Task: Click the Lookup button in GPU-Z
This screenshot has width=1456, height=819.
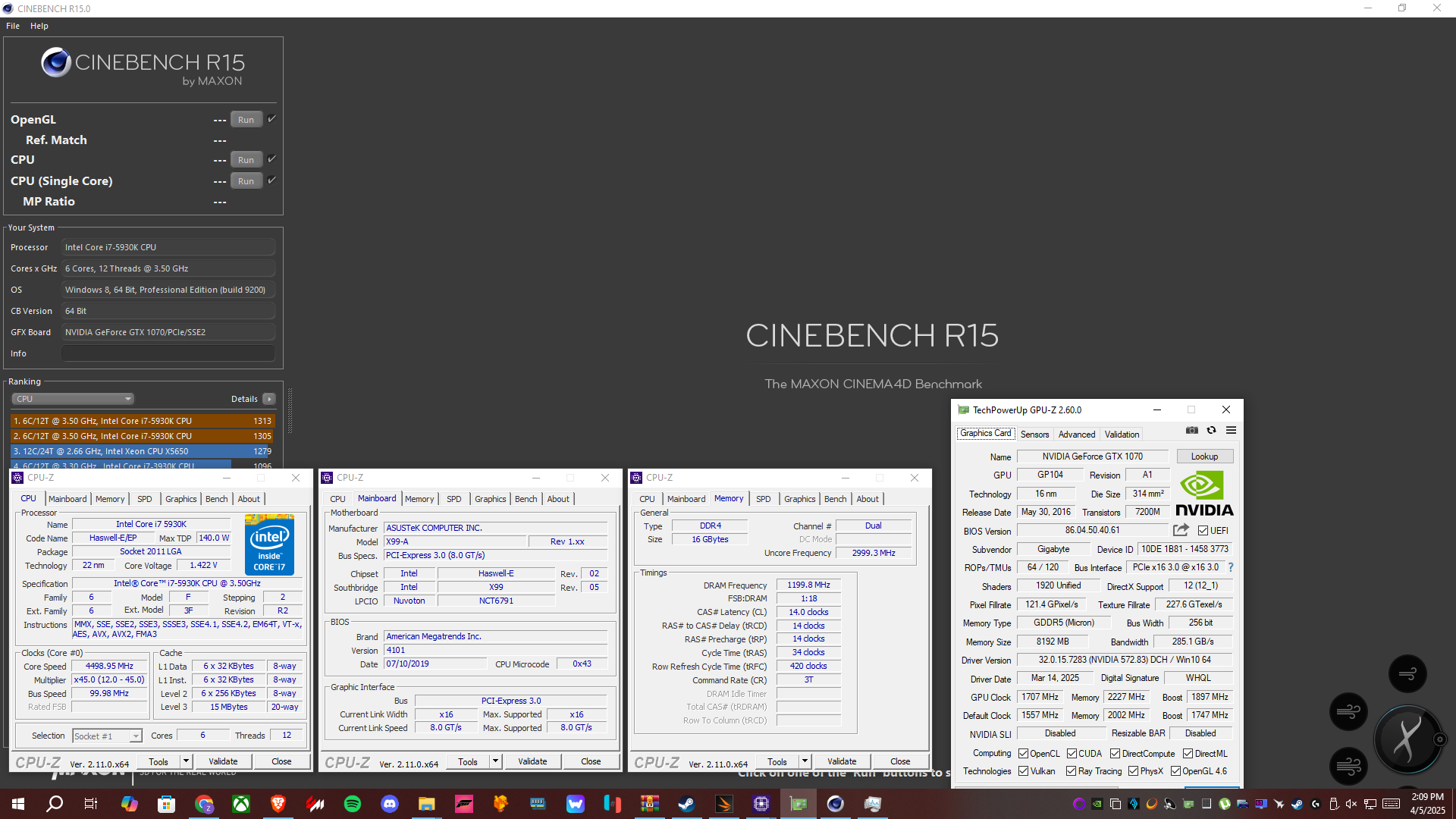Action: tap(1204, 457)
